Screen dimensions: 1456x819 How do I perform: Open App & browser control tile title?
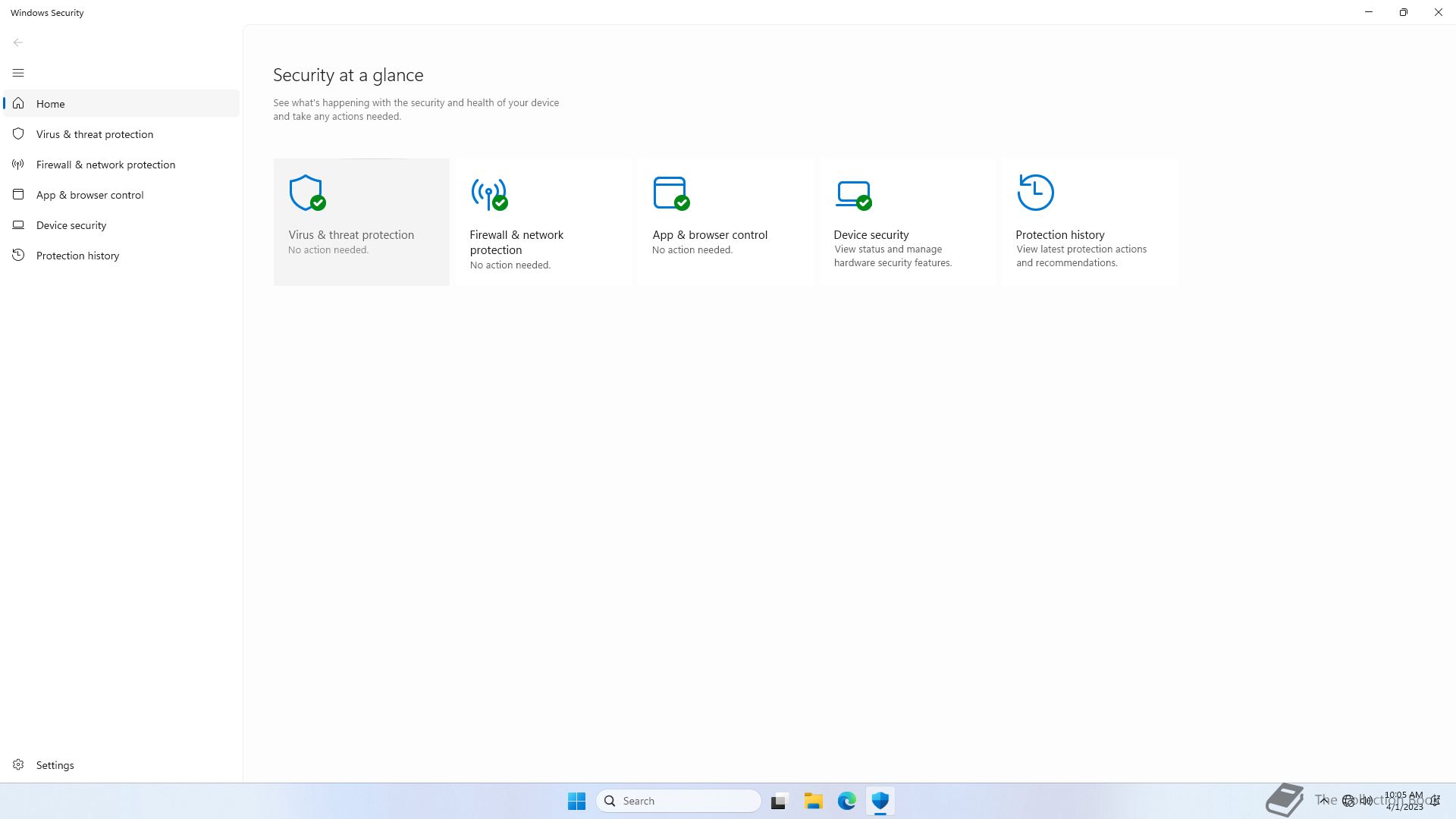point(710,235)
